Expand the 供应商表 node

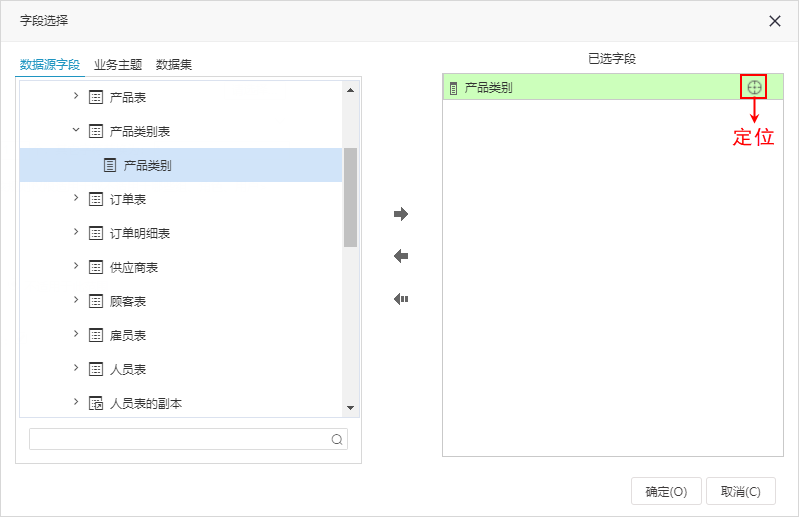pyautogui.click(x=76, y=266)
